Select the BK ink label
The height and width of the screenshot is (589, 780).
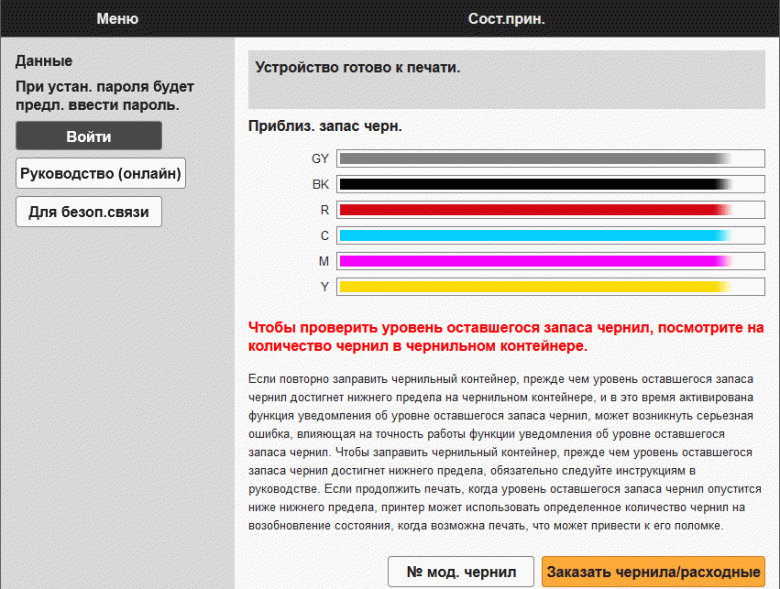[320, 185]
